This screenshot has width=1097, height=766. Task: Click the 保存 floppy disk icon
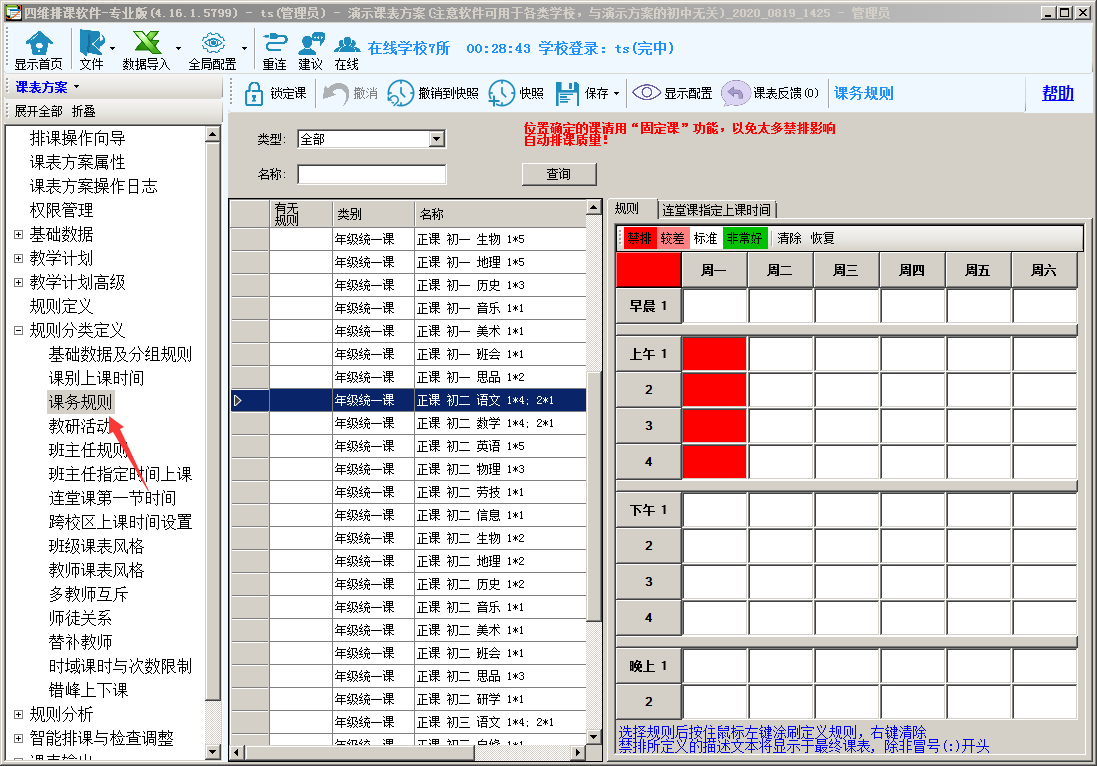click(x=567, y=93)
